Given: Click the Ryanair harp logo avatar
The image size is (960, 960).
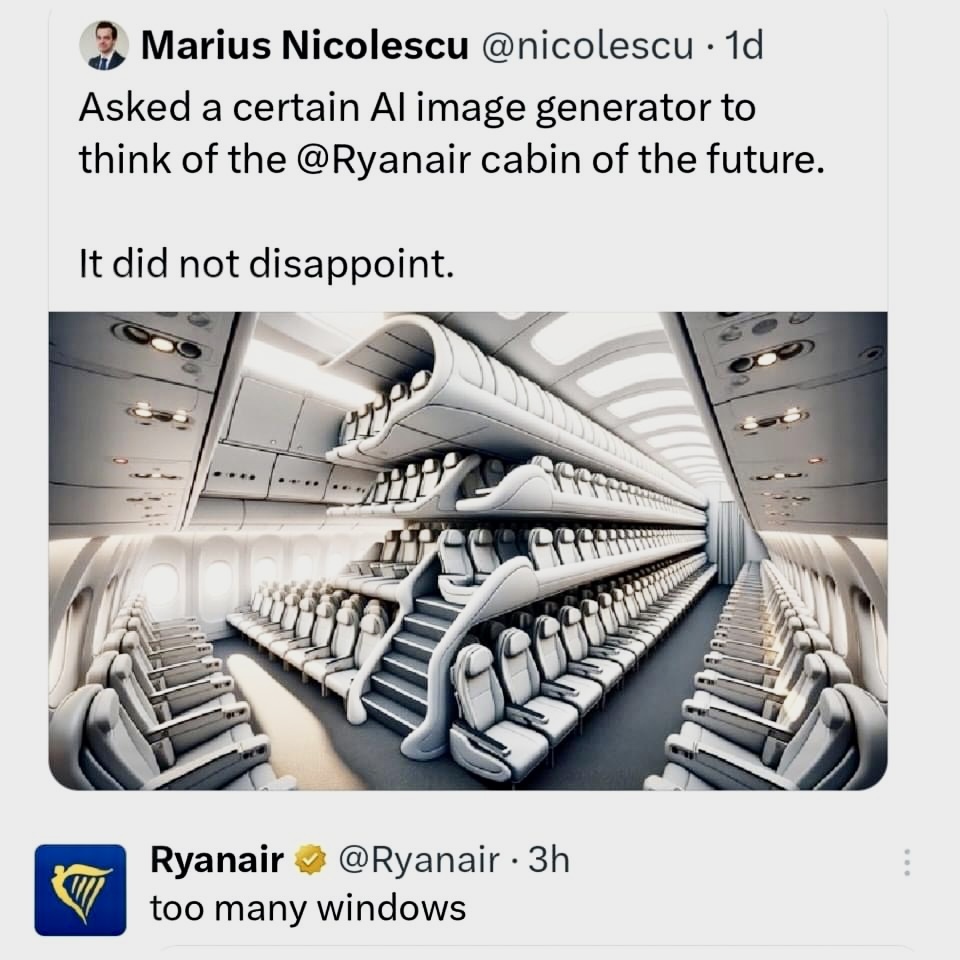Looking at the screenshot, I should pyautogui.click(x=80, y=890).
